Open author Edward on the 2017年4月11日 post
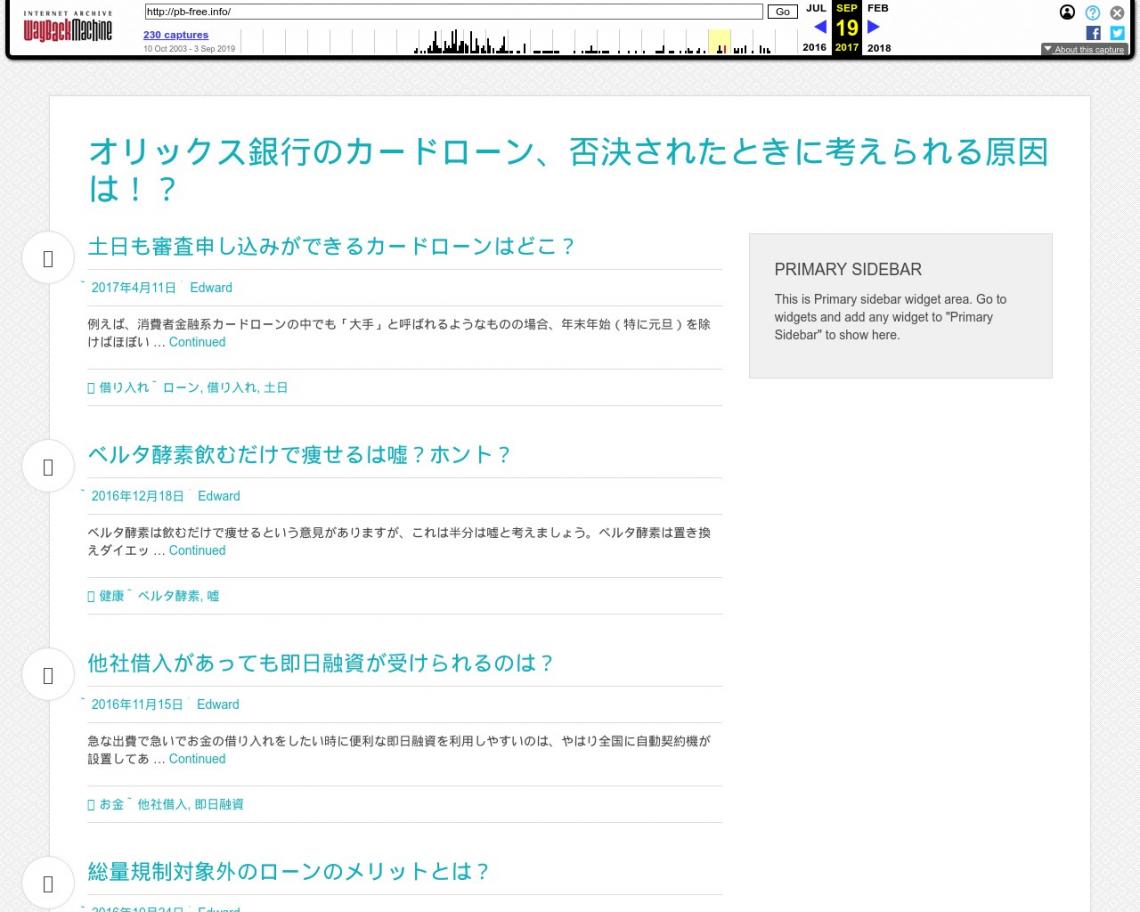 pos(211,288)
